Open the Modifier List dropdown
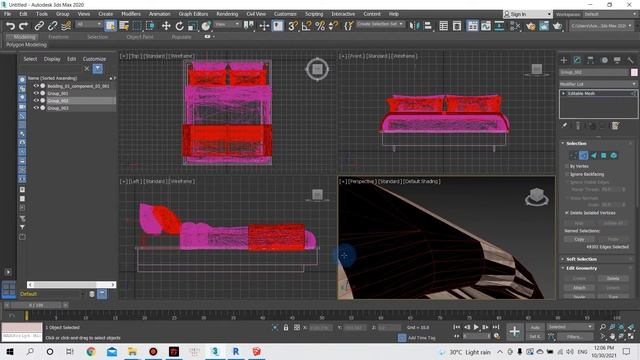The image size is (640, 360). [598, 84]
